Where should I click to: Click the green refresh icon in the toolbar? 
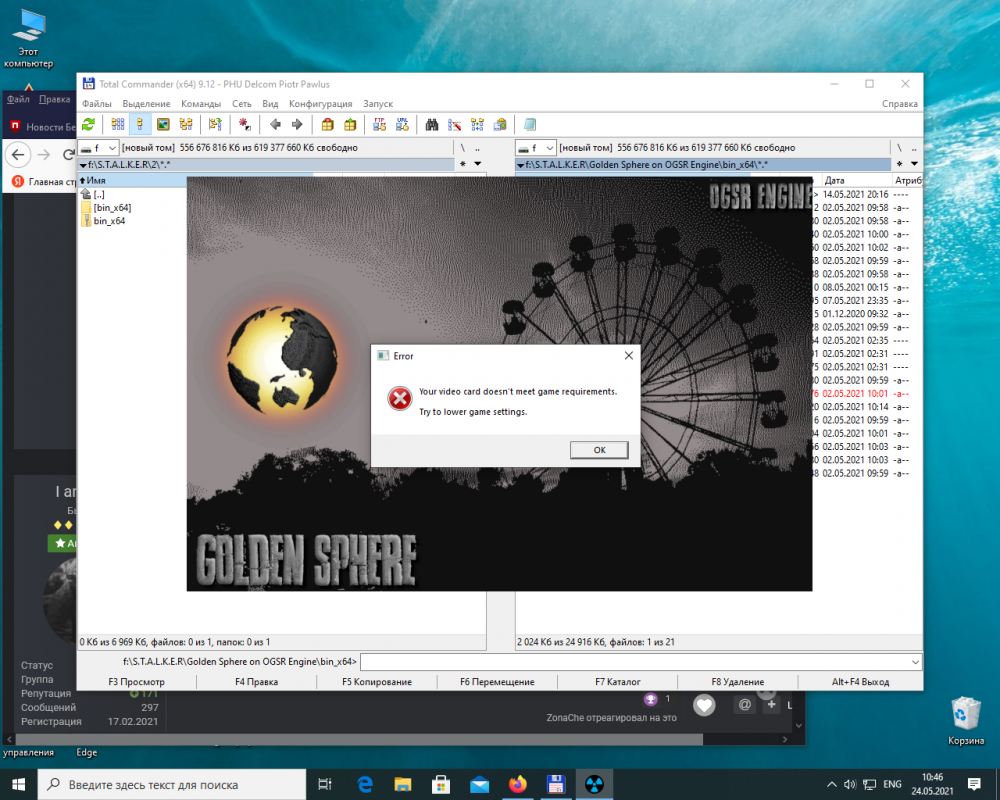point(89,125)
